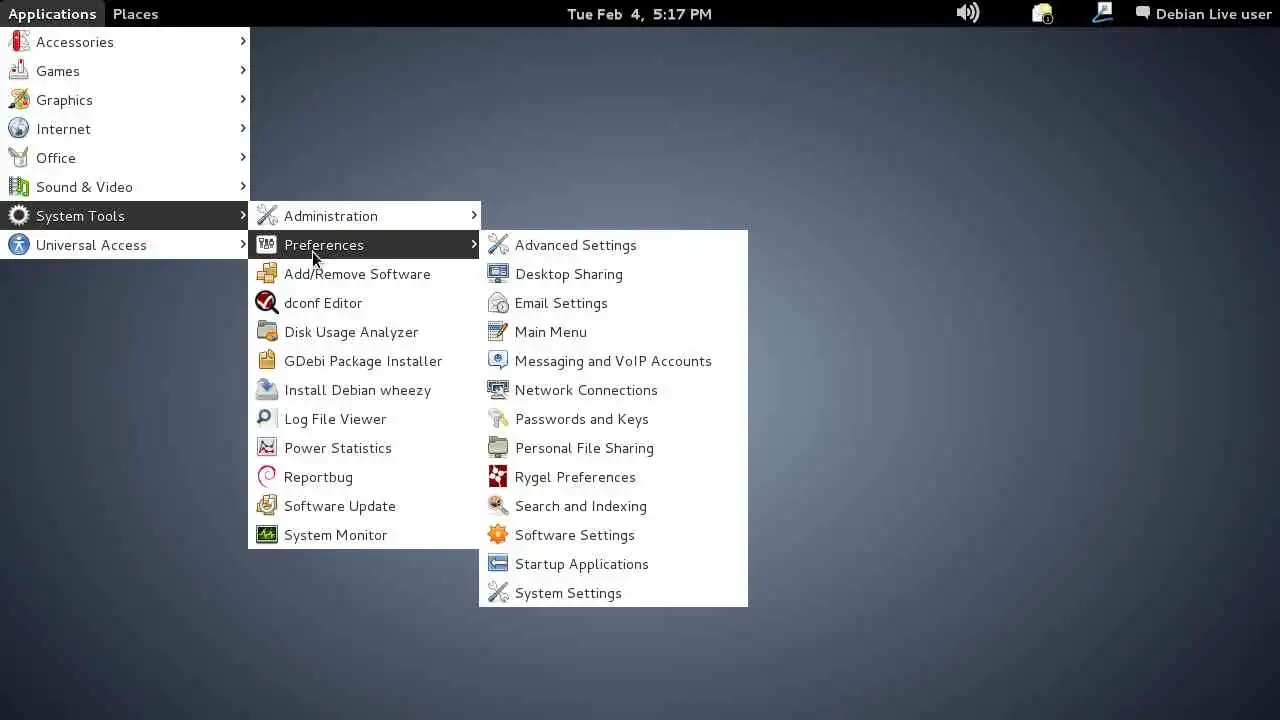The width and height of the screenshot is (1280, 720).
Task: Expand the Accessories submenu arrow
Action: (x=243, y=41)
